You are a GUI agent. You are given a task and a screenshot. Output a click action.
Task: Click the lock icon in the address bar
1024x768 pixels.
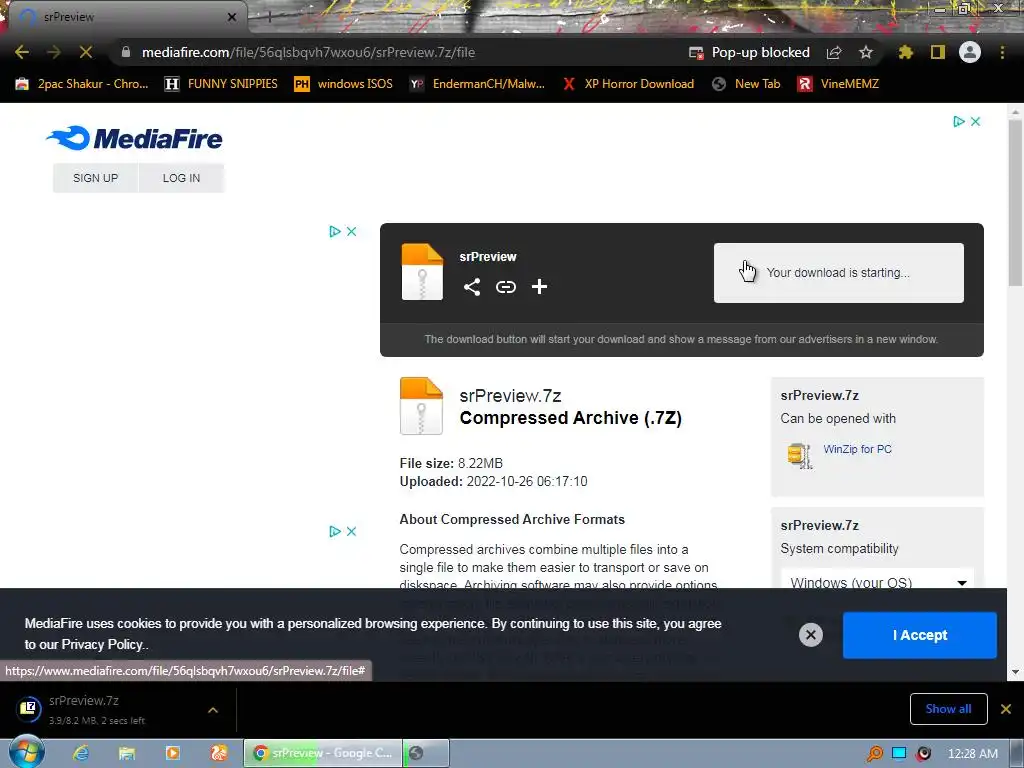coord(126,52)
